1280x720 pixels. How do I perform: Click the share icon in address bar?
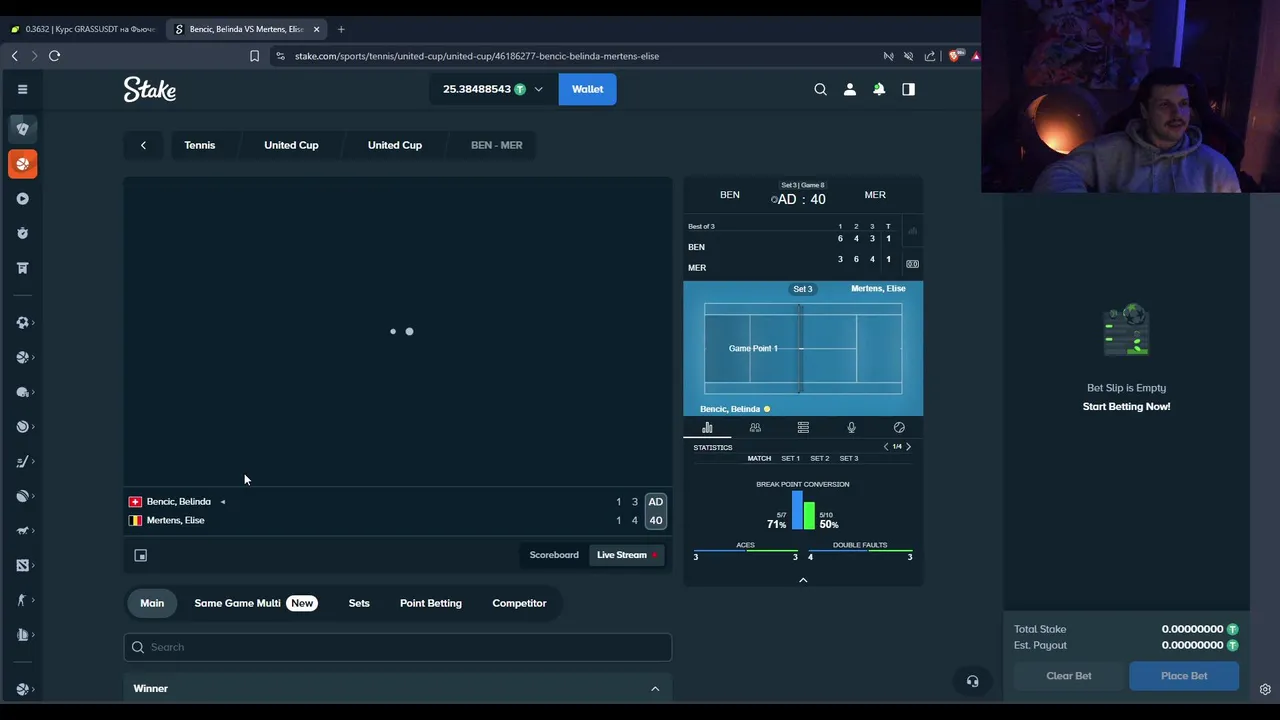930,56
